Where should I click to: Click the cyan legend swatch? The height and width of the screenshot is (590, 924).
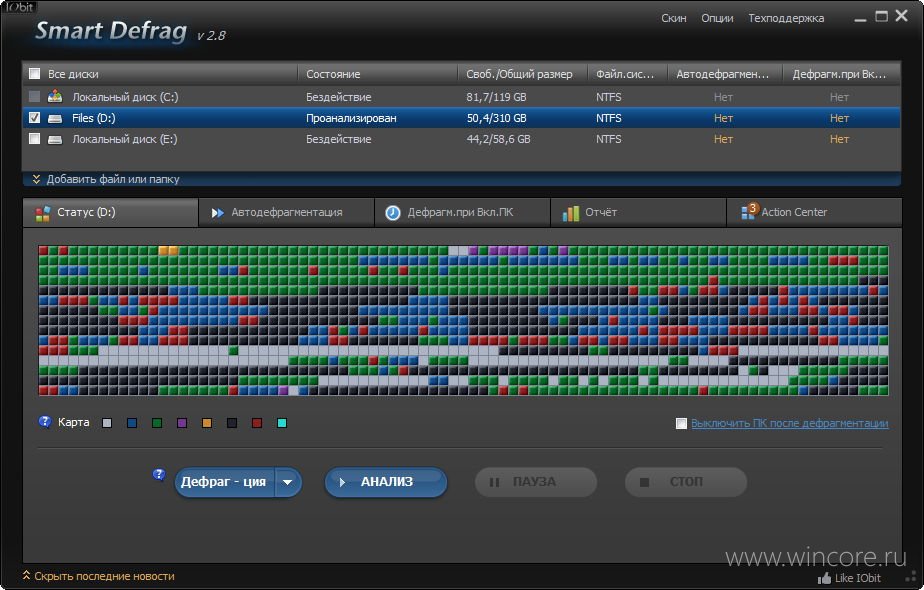click(x=282, y=423)
